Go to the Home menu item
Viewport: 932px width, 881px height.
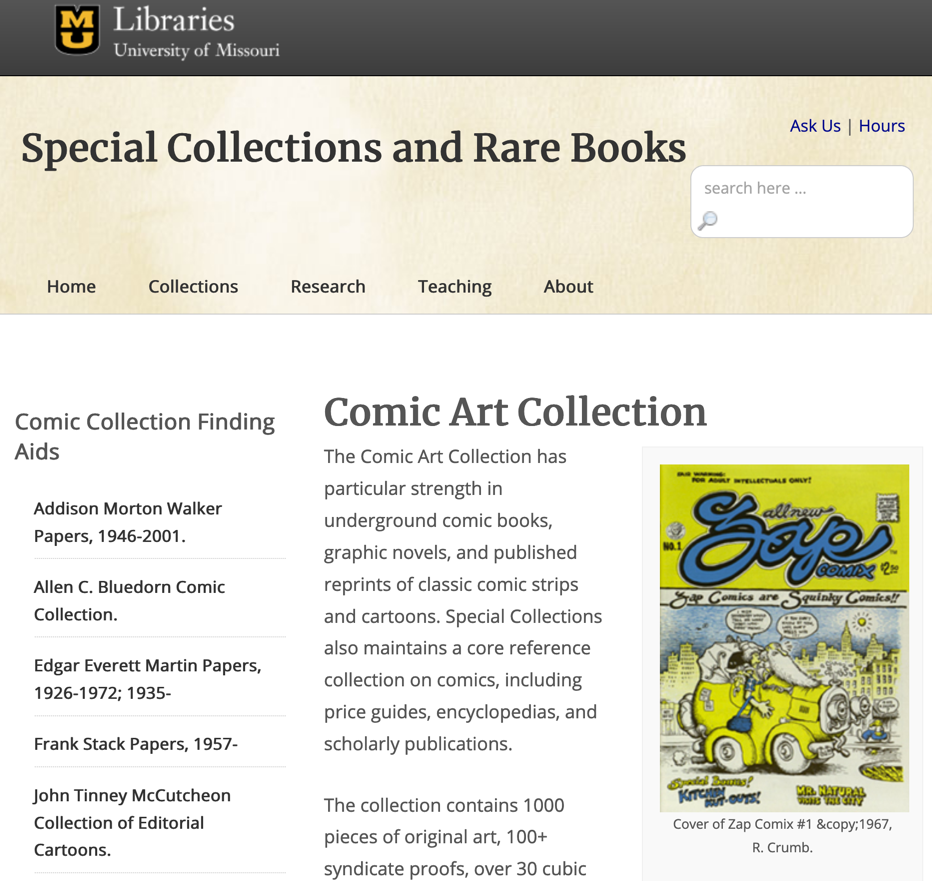[x=71, y=287]
